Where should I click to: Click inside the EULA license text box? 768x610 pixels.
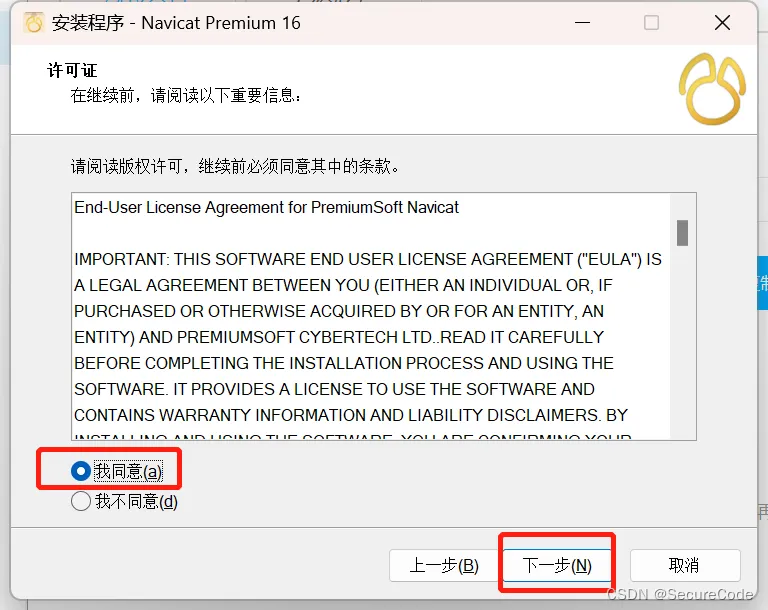(x=371, y=317)
